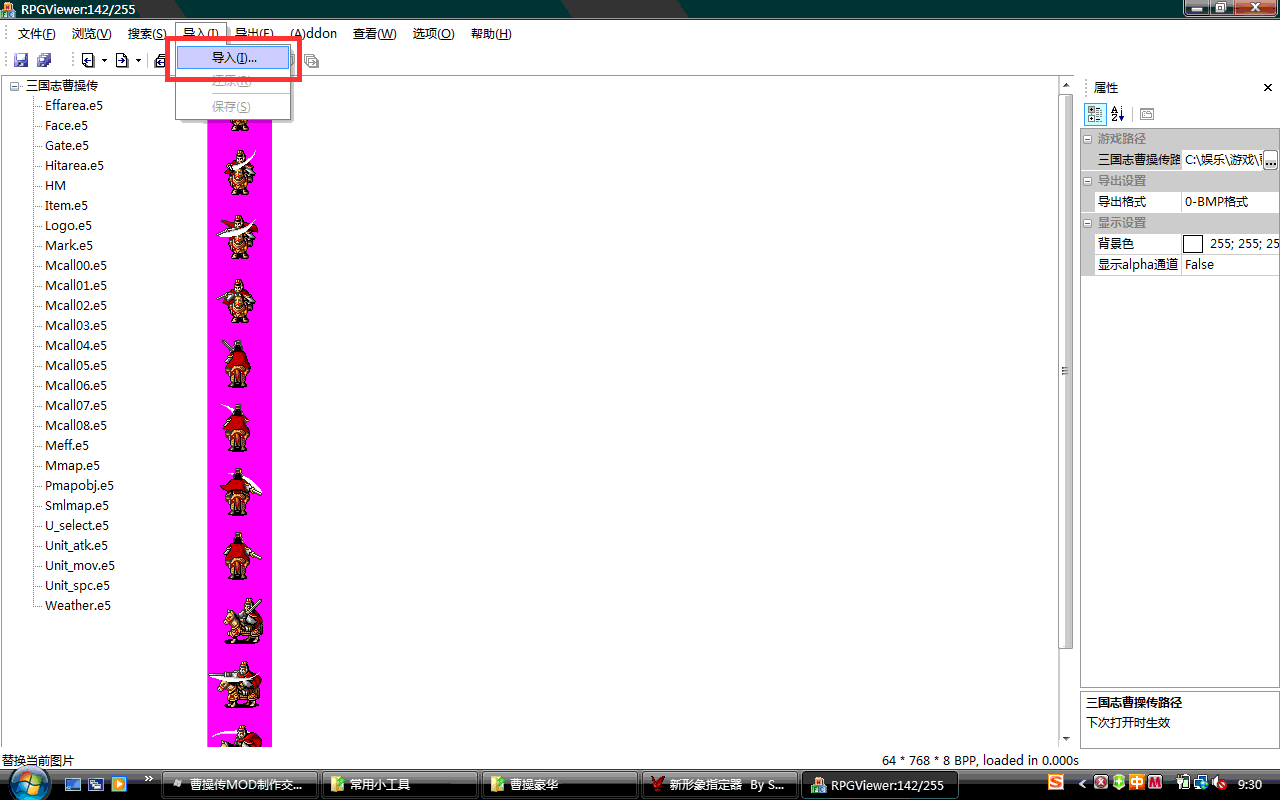
Task: Select Unit_atk.e5 in the tree
Action: point(76,545)
